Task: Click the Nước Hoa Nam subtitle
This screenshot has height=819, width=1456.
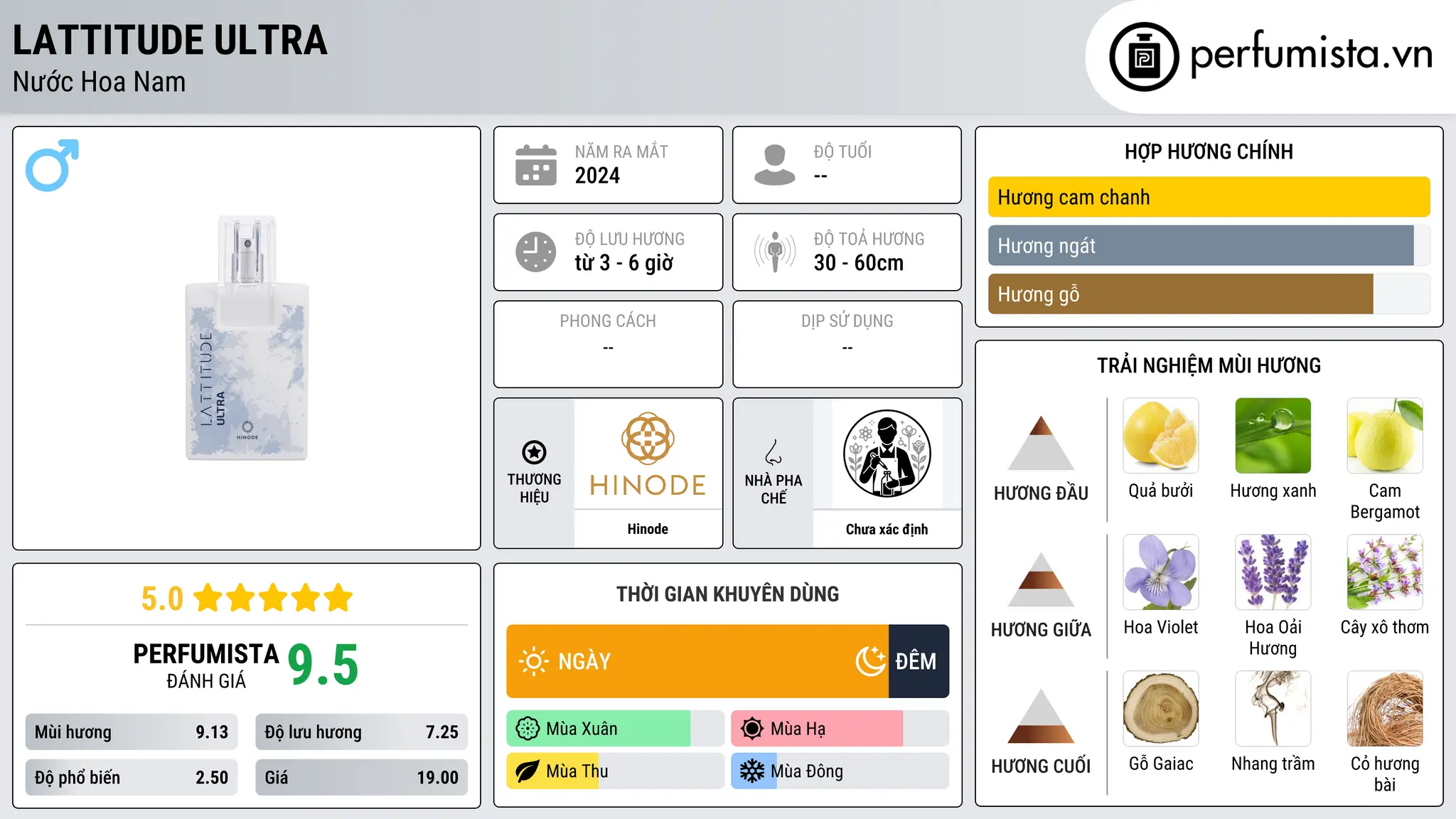Action: click(x=99, y=82)
